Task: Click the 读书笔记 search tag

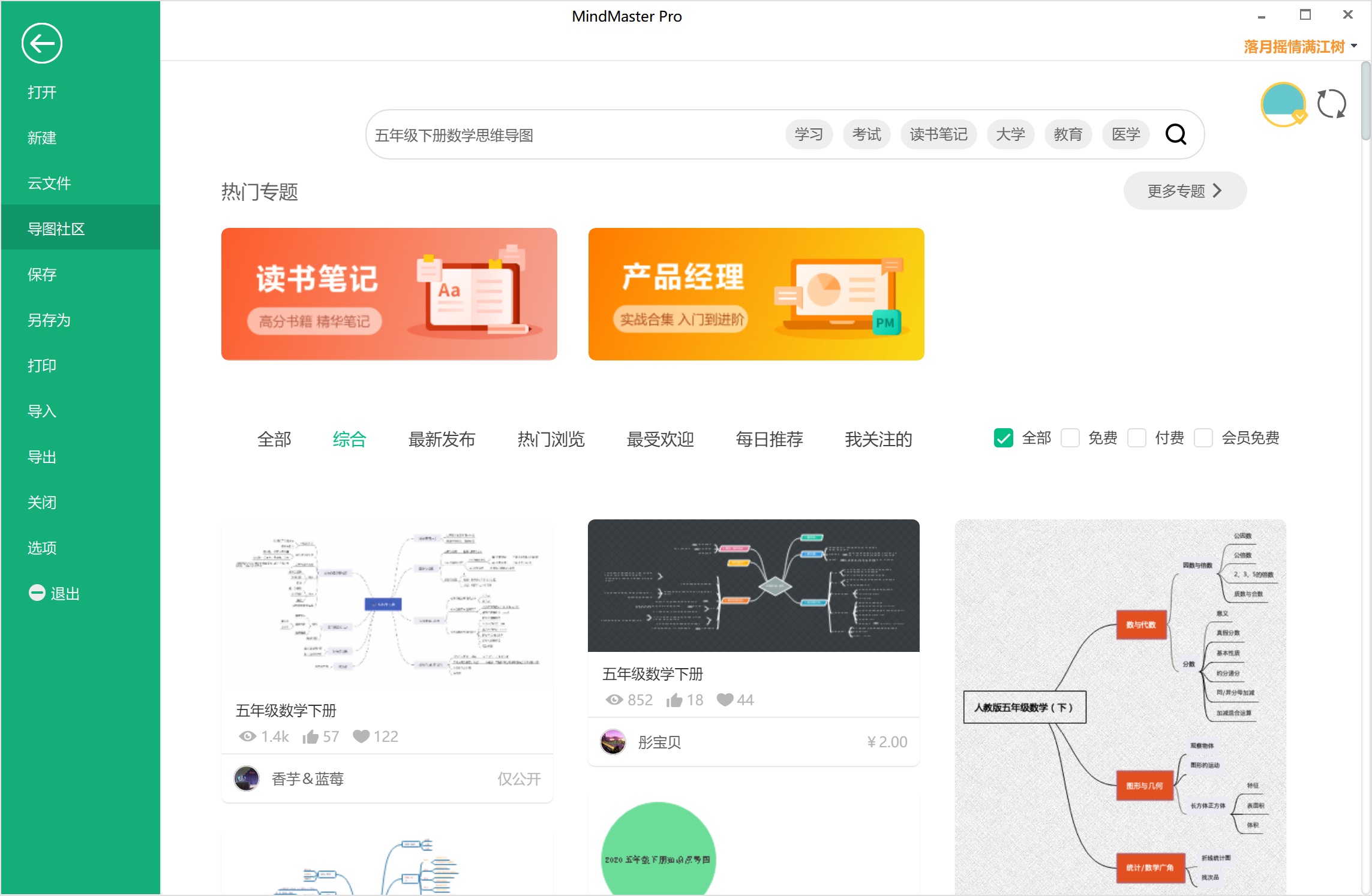Action: (x=938, y=134)
